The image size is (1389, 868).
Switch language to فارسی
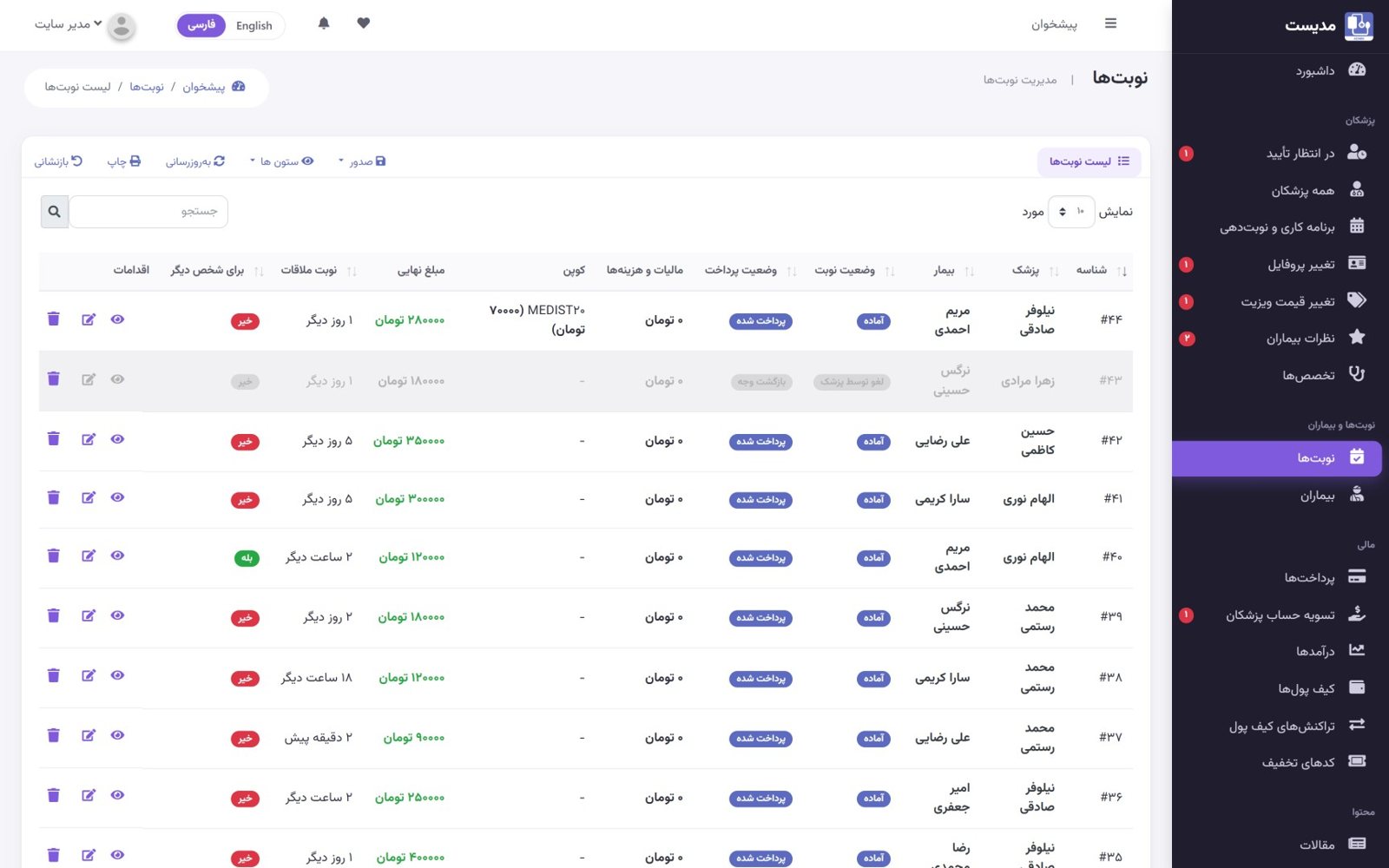tap(201, 25)
